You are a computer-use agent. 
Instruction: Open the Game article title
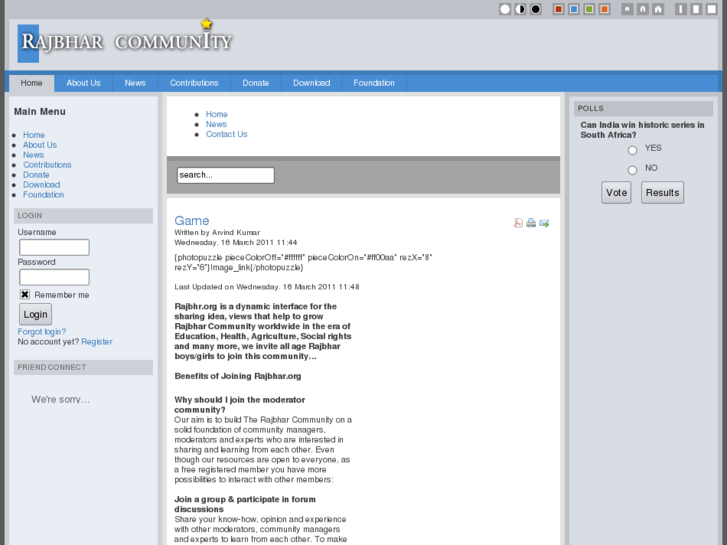(x=192, y=221)
